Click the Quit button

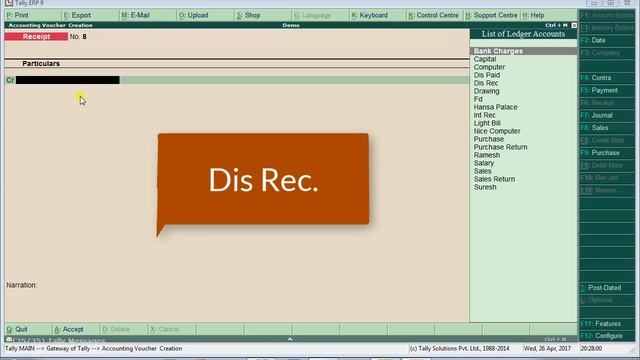pos(17,329)
